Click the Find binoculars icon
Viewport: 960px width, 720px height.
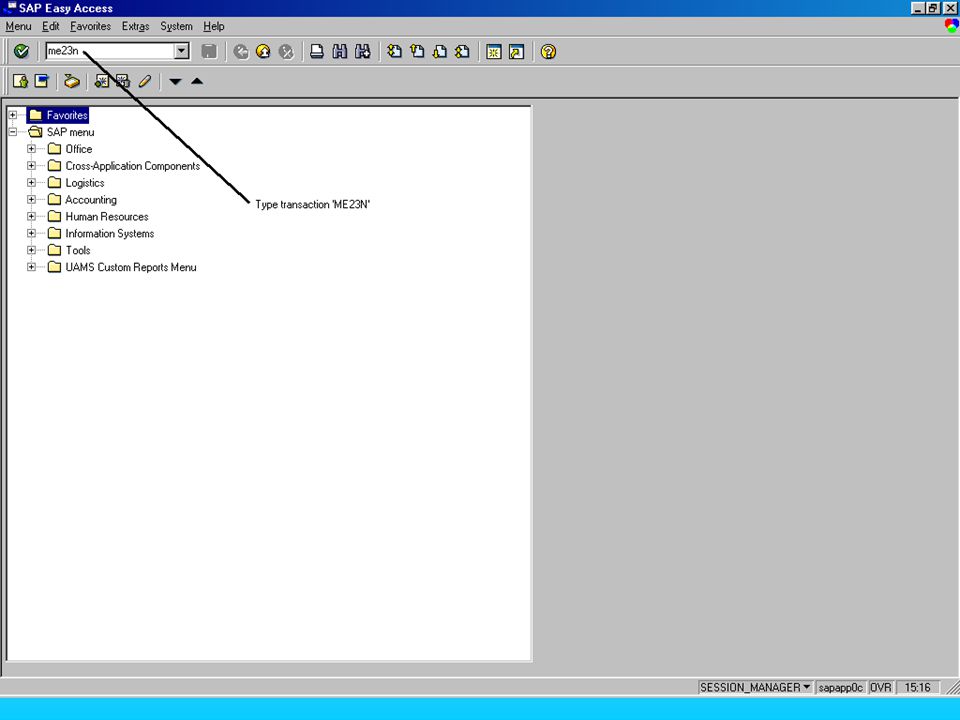pyautogui.click(x=340, y=51)
